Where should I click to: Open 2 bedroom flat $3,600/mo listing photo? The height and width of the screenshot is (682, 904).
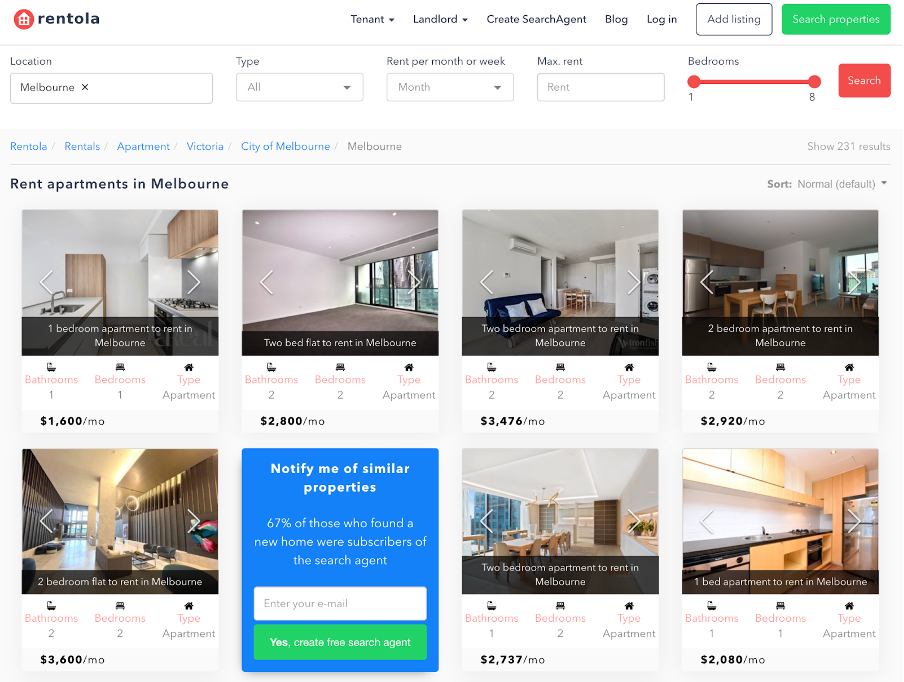[x=120, y=521]
